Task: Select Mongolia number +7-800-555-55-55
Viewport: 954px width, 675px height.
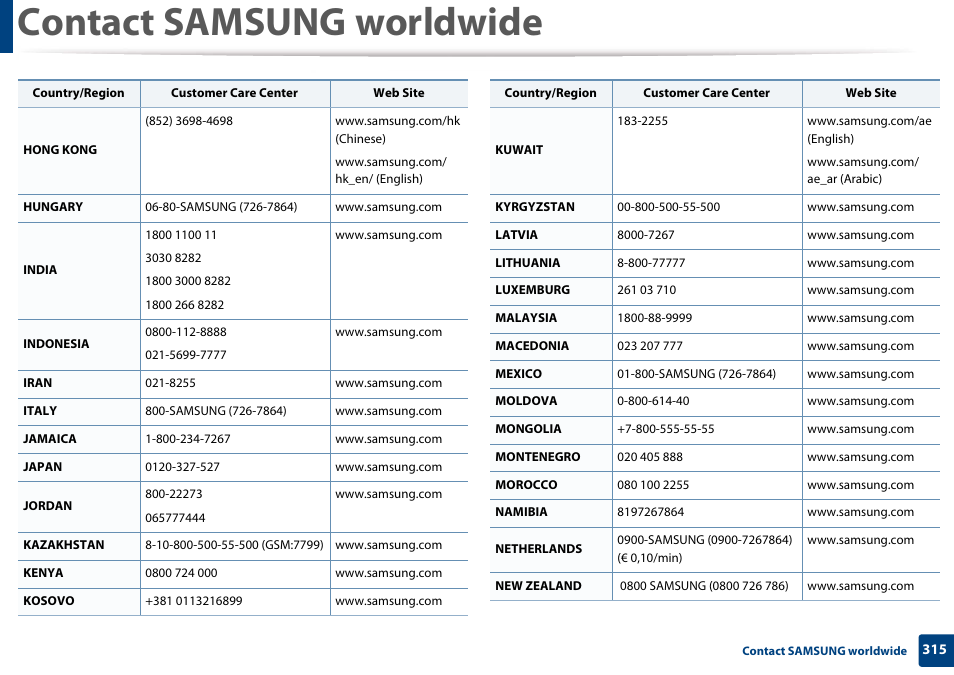Action: [666, 429]
